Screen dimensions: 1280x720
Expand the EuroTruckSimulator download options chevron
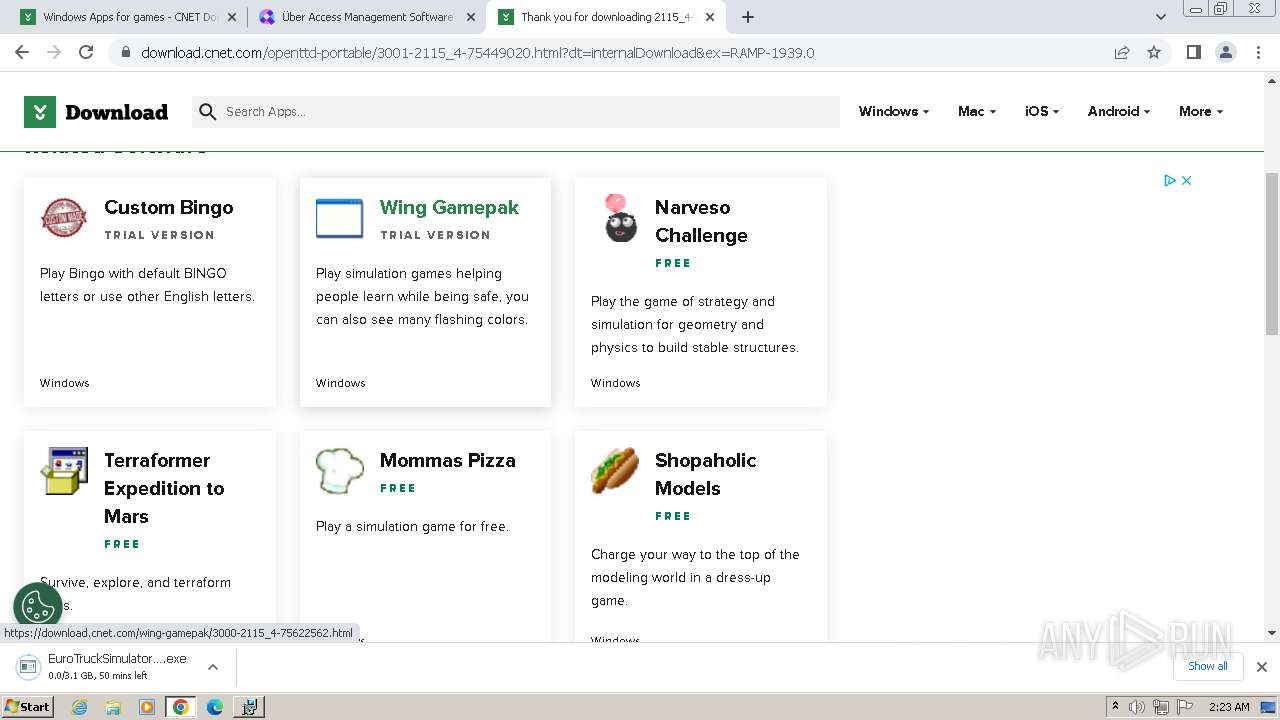(x=212, y=667)
